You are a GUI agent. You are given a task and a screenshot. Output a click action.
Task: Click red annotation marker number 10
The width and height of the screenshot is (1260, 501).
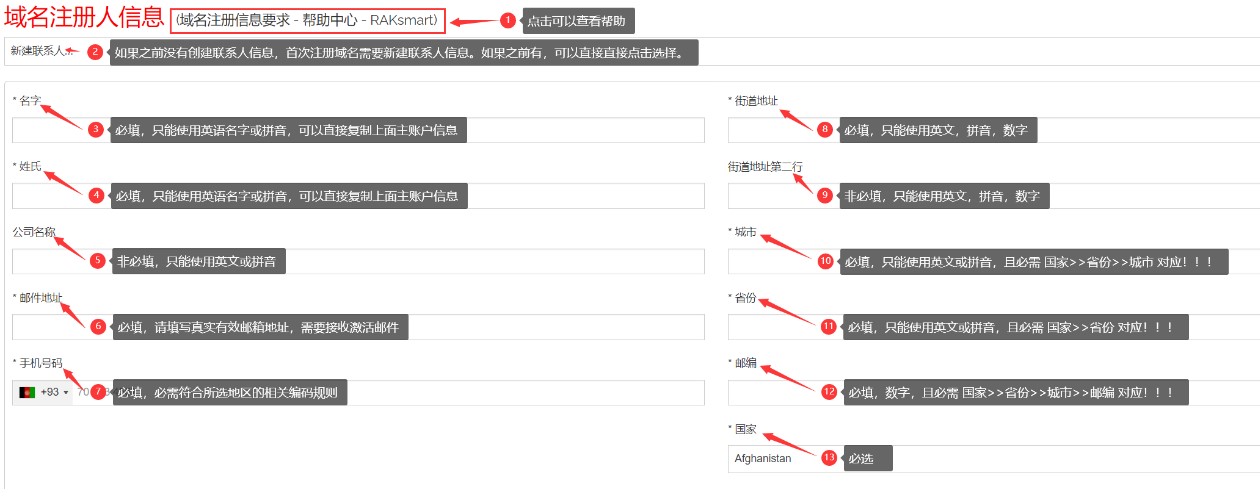pyautogui.click(x=825, y=261)
